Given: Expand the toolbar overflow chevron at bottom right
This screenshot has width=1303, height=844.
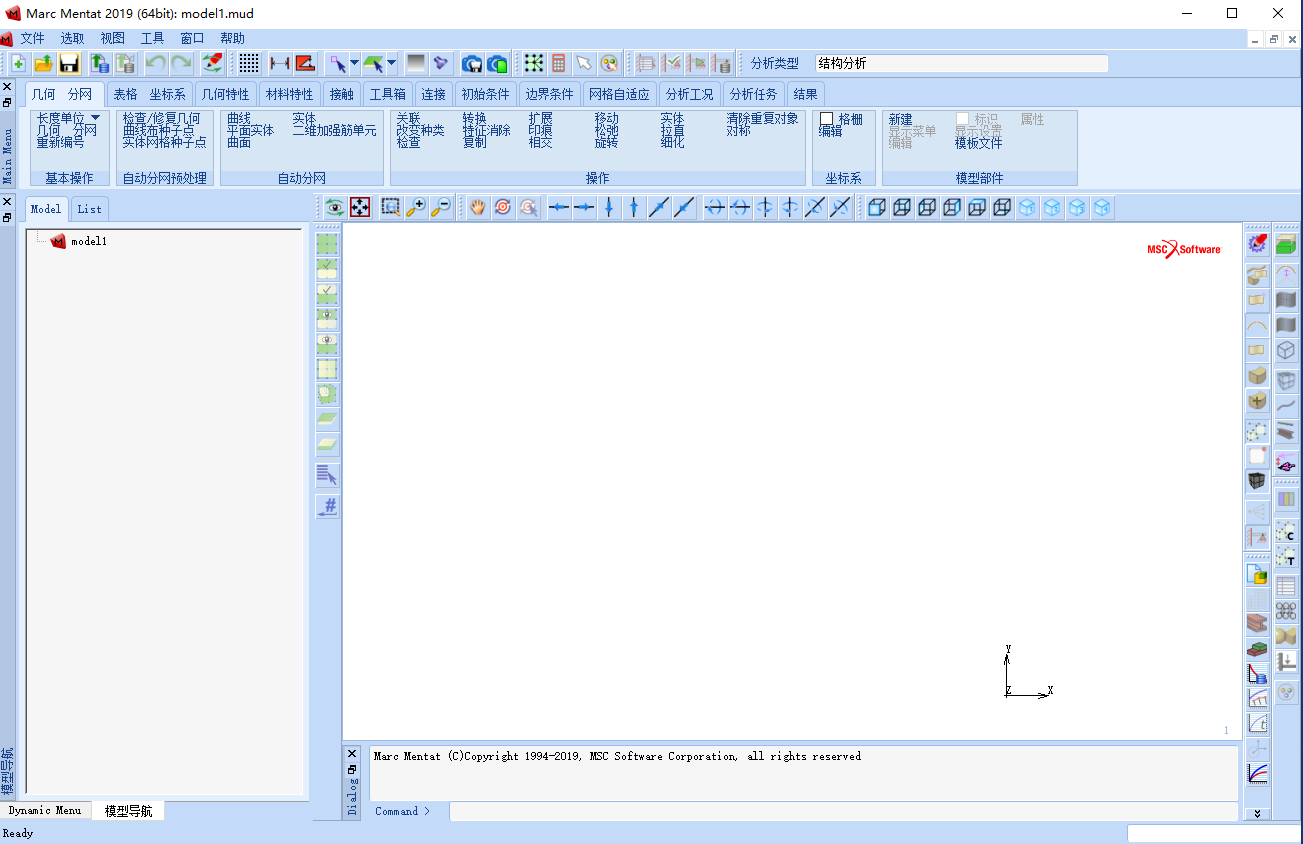Looking at the screenshot, I should pyautogui.click(x=1257, y=813).
